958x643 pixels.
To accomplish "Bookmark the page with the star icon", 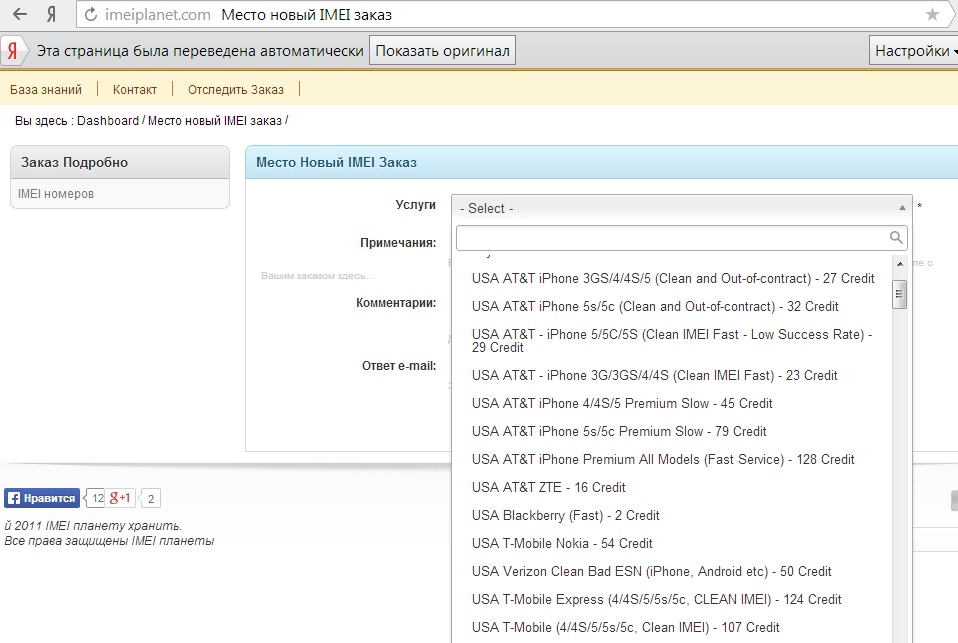I will tap(932, 14).
